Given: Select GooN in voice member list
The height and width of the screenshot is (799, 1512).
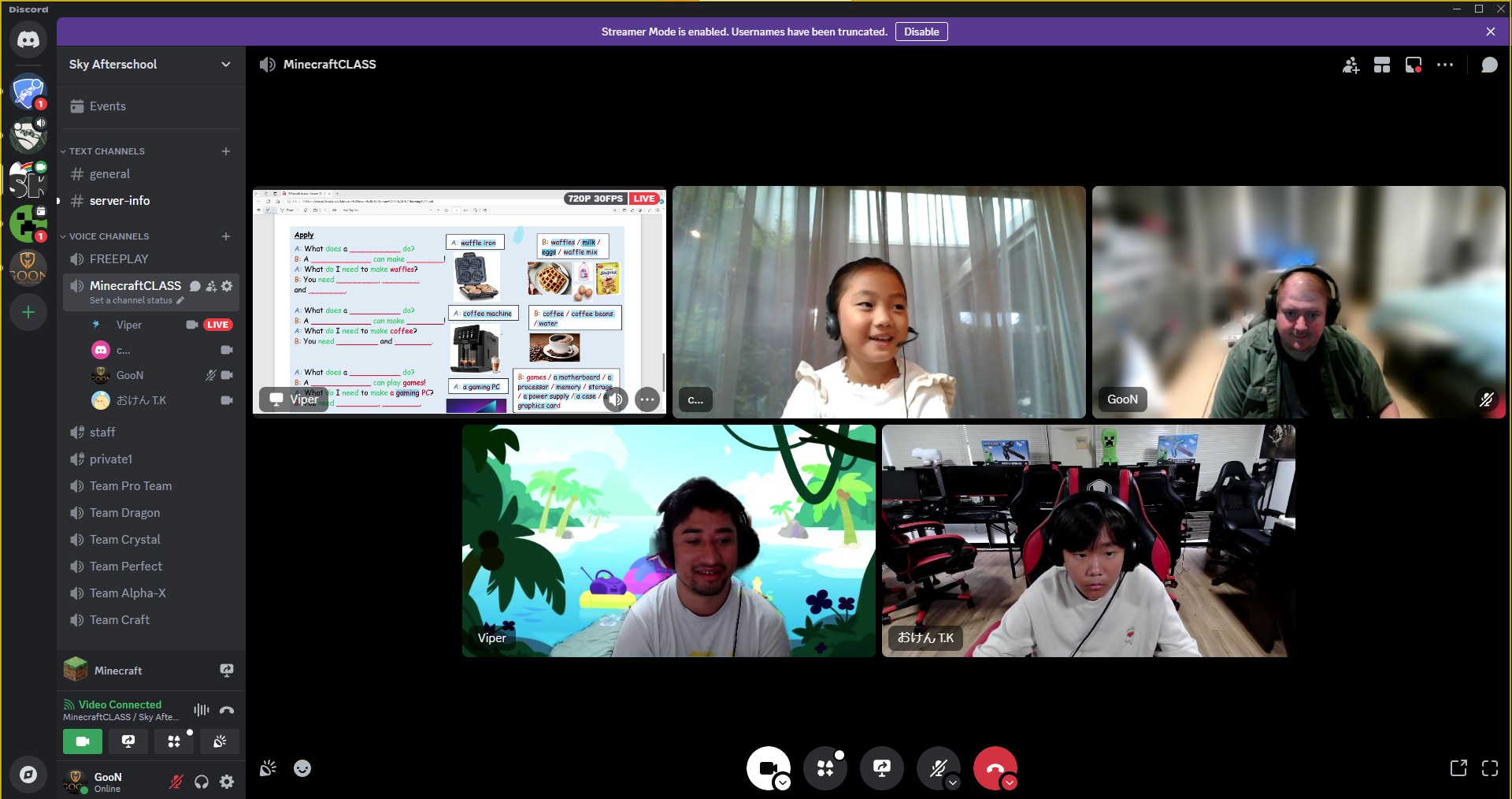Looking at the screenshot, I should coord(162,375).
